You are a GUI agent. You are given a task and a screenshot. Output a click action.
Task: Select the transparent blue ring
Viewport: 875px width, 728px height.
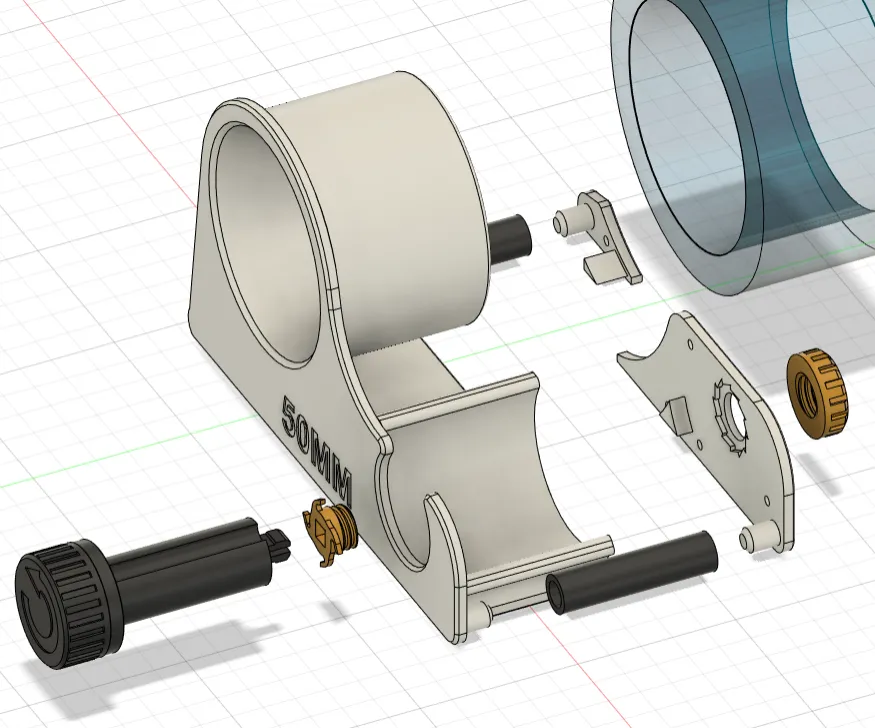point(742,139)
